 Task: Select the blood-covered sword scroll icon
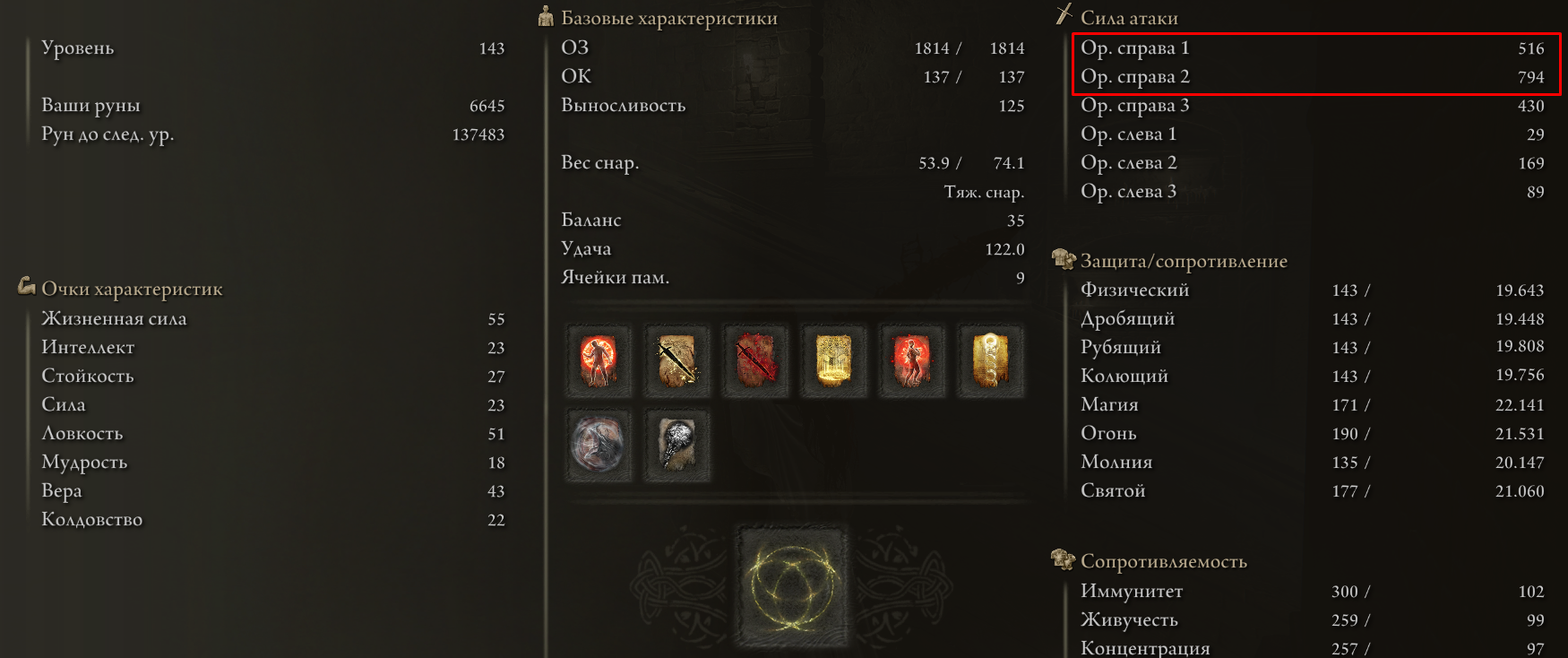[755, 360]
